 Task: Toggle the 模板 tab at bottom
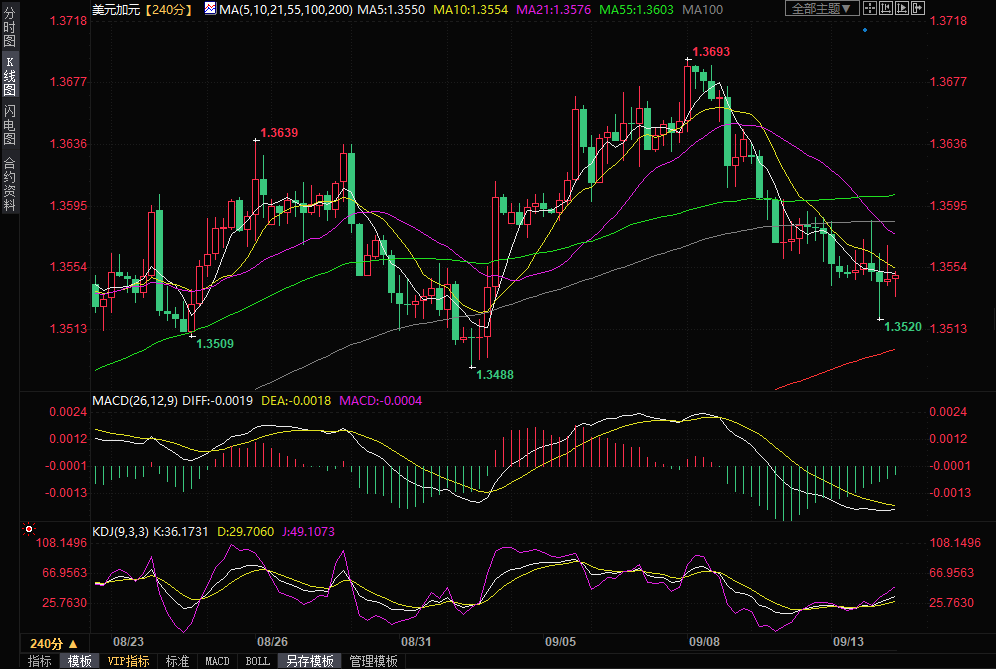80,661
